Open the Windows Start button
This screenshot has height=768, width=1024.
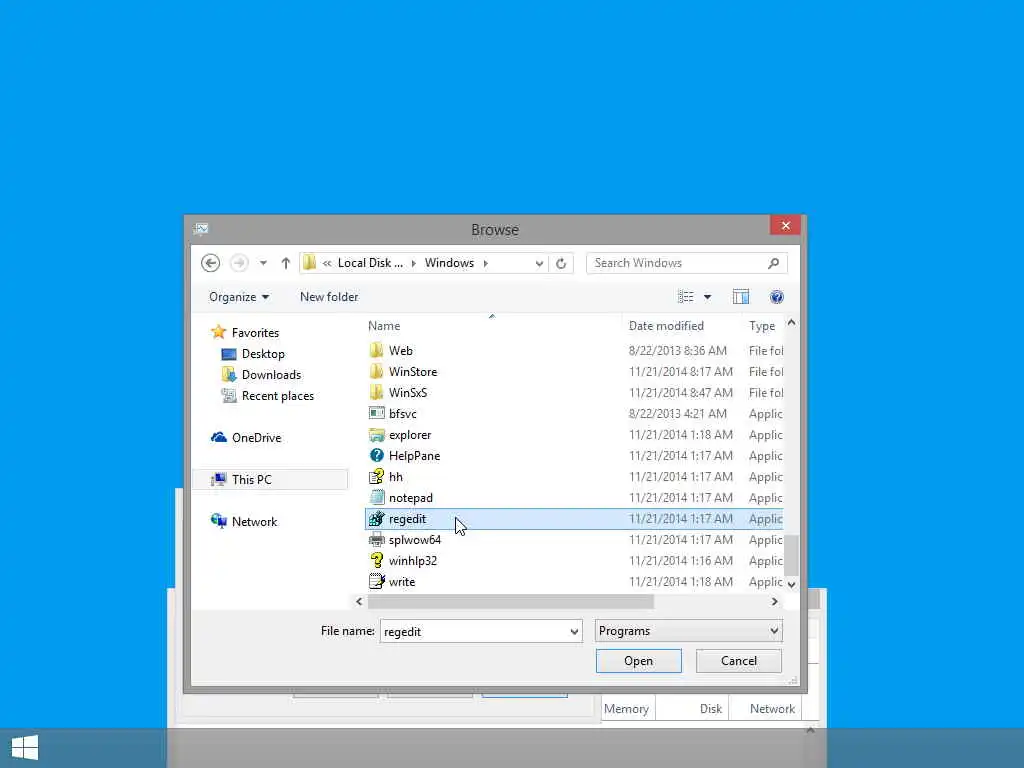(25, 748)
